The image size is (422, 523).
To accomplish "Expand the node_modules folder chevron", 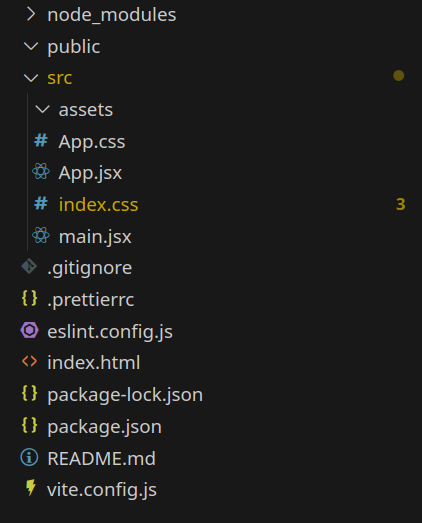I will point(31,14).
